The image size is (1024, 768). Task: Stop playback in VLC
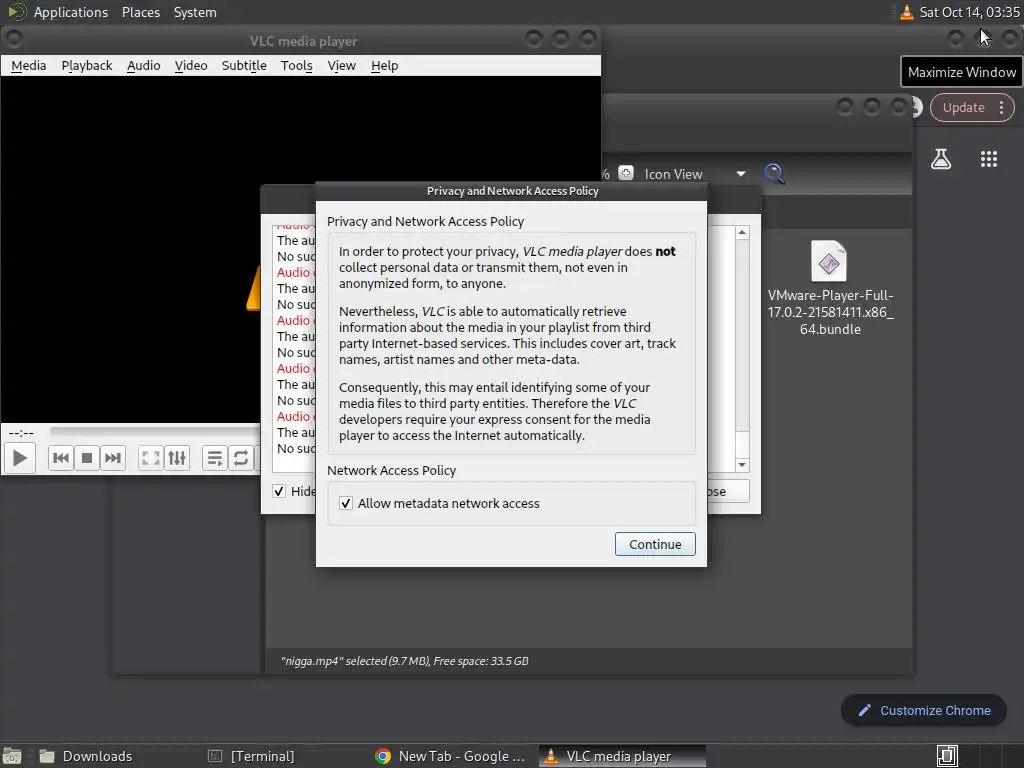(86, 458)
